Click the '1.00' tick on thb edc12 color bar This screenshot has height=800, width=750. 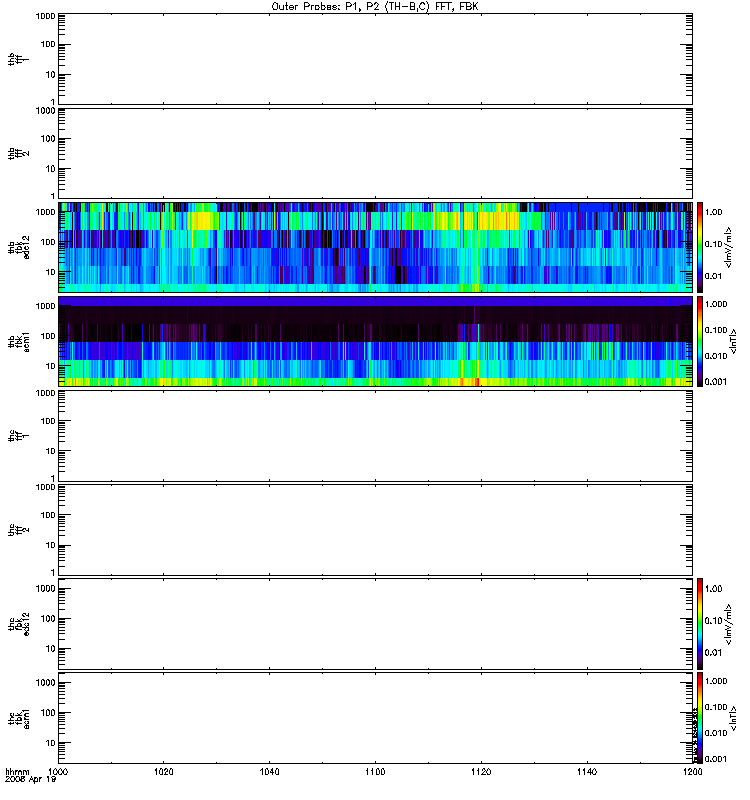click(x=713, y=212)
